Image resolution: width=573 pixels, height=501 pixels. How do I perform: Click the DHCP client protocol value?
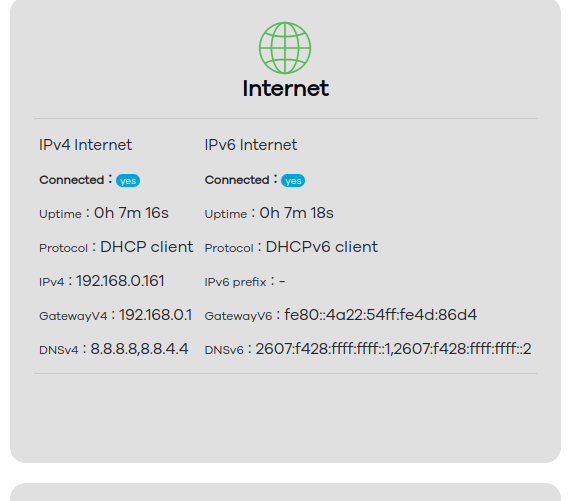tap(147, 247)
